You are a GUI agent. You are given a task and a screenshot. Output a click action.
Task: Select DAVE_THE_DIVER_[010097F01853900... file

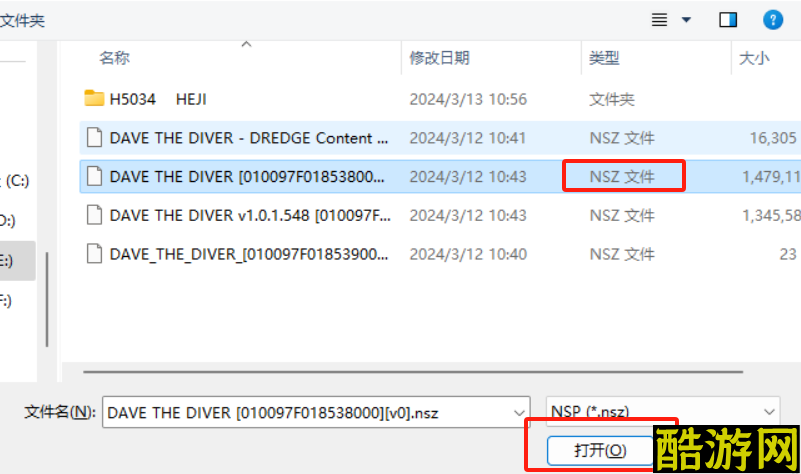coord(249,254)
